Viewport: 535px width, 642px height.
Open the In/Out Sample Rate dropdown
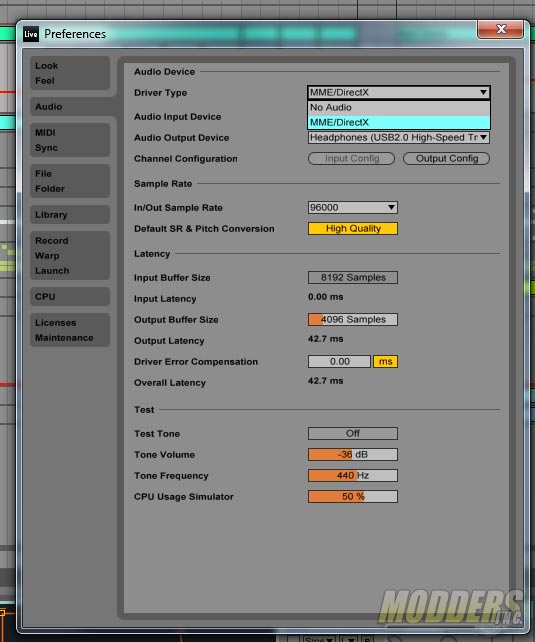(x=352, y=208)
